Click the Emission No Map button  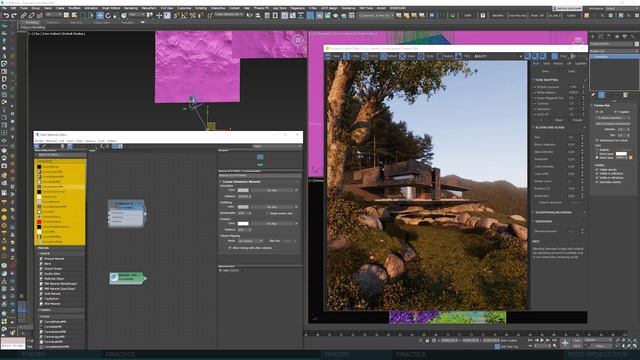point(272,224)
